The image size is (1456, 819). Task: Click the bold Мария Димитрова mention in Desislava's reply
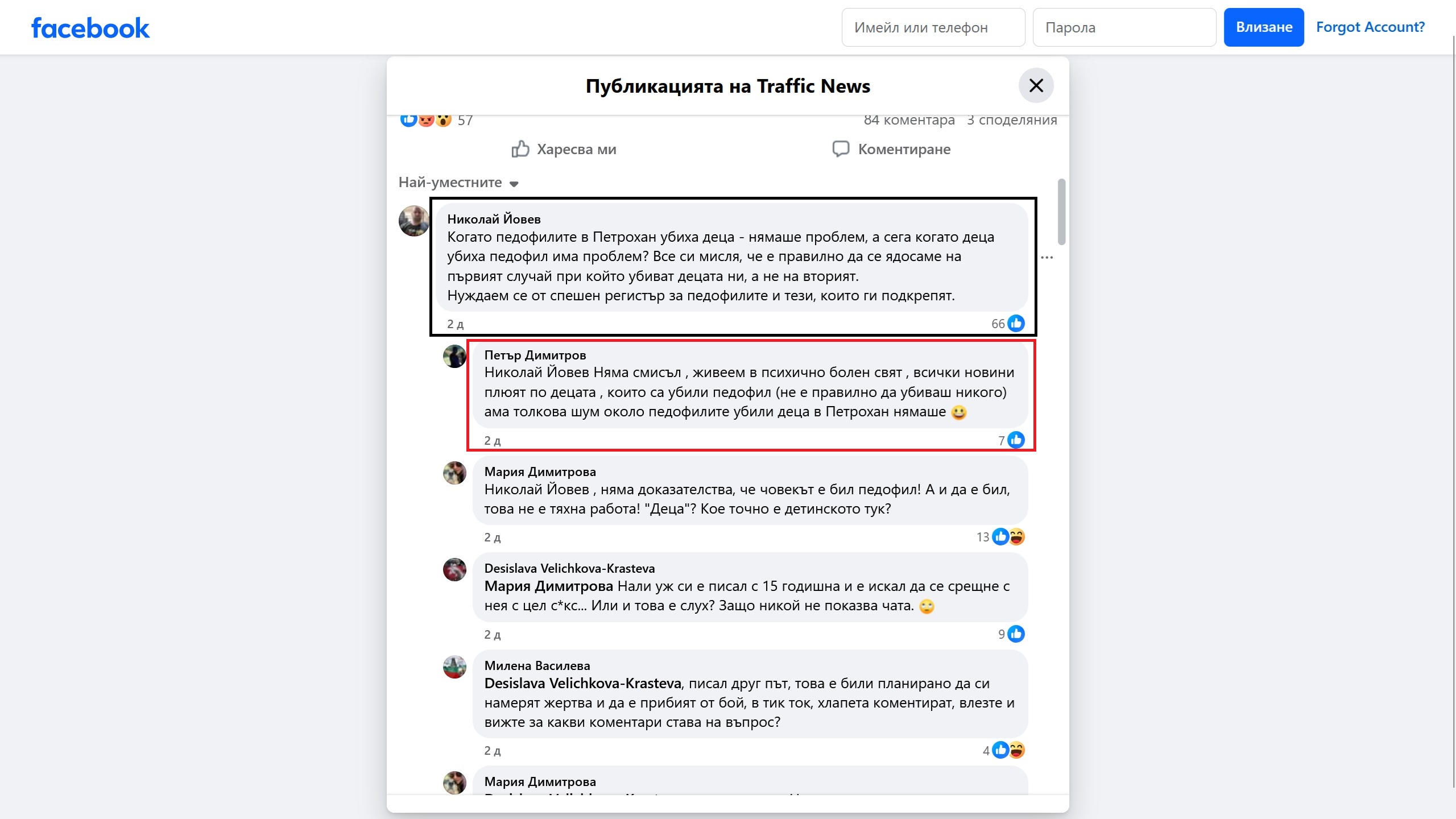(548, 586)
